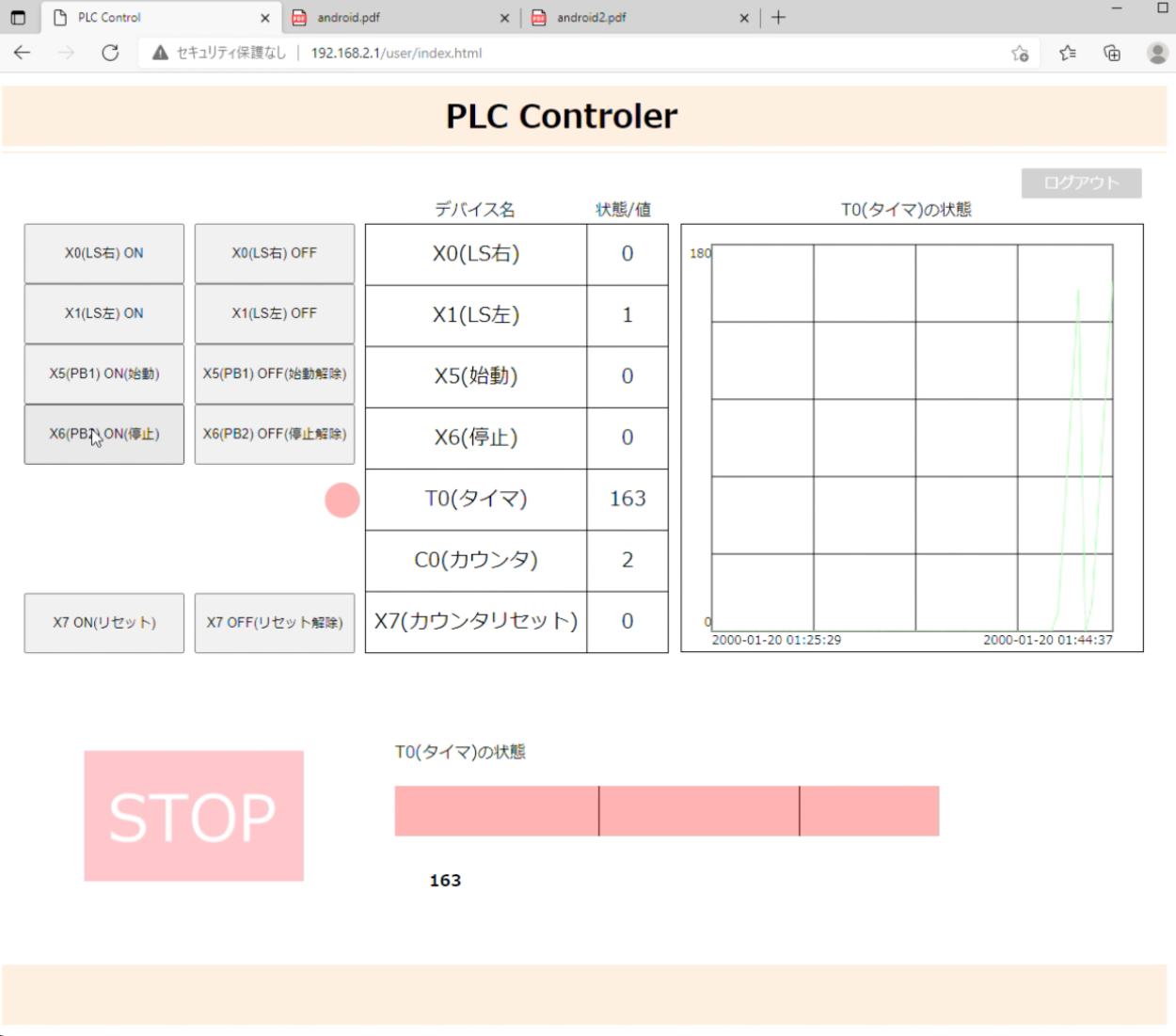The image size is (1176, 1036).
Task: Click the pink round status lamp
Action: click(342, 500)
